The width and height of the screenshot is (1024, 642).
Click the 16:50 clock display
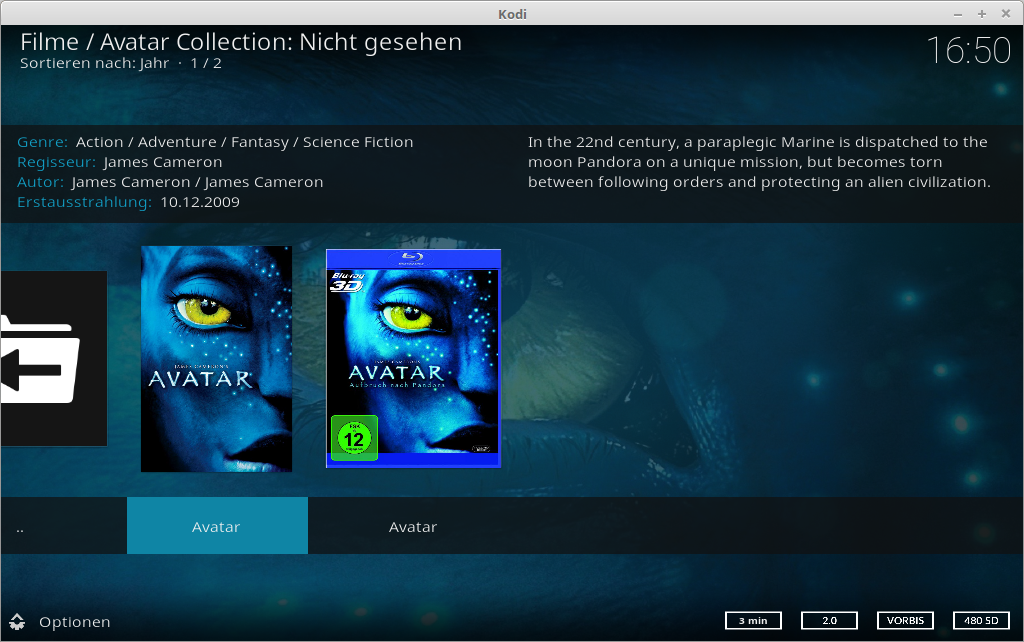click(x=968, y=50)
